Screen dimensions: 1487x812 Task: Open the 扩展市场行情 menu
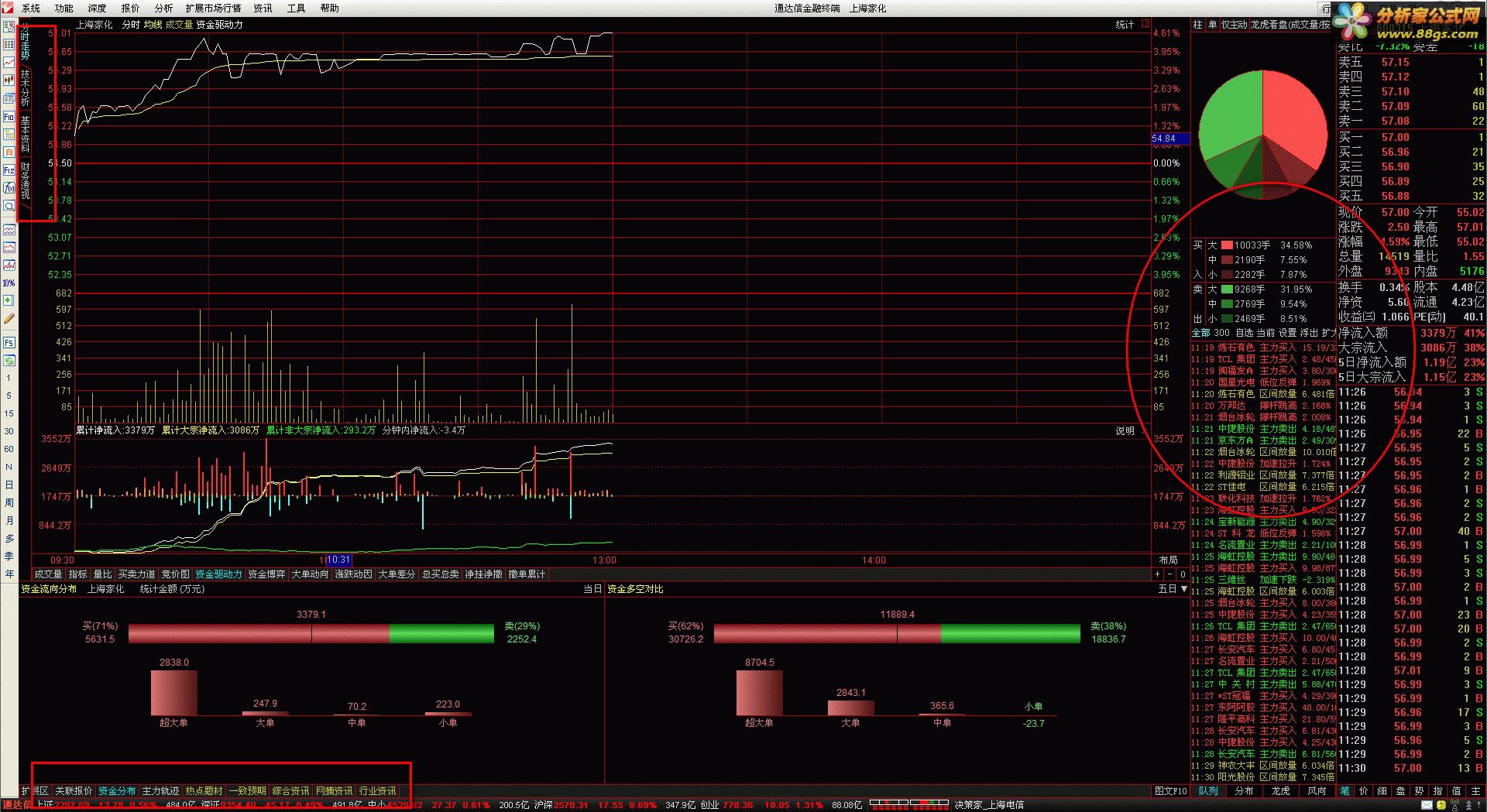[213, 9]
